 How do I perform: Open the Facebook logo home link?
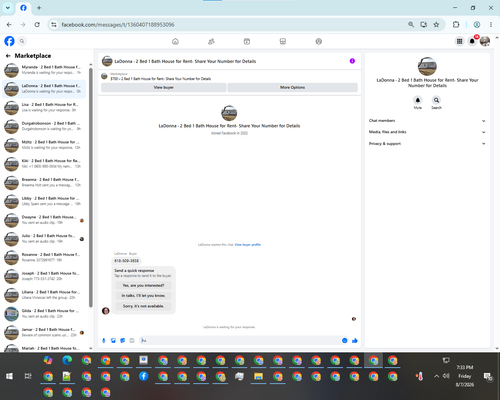(9, 41)
